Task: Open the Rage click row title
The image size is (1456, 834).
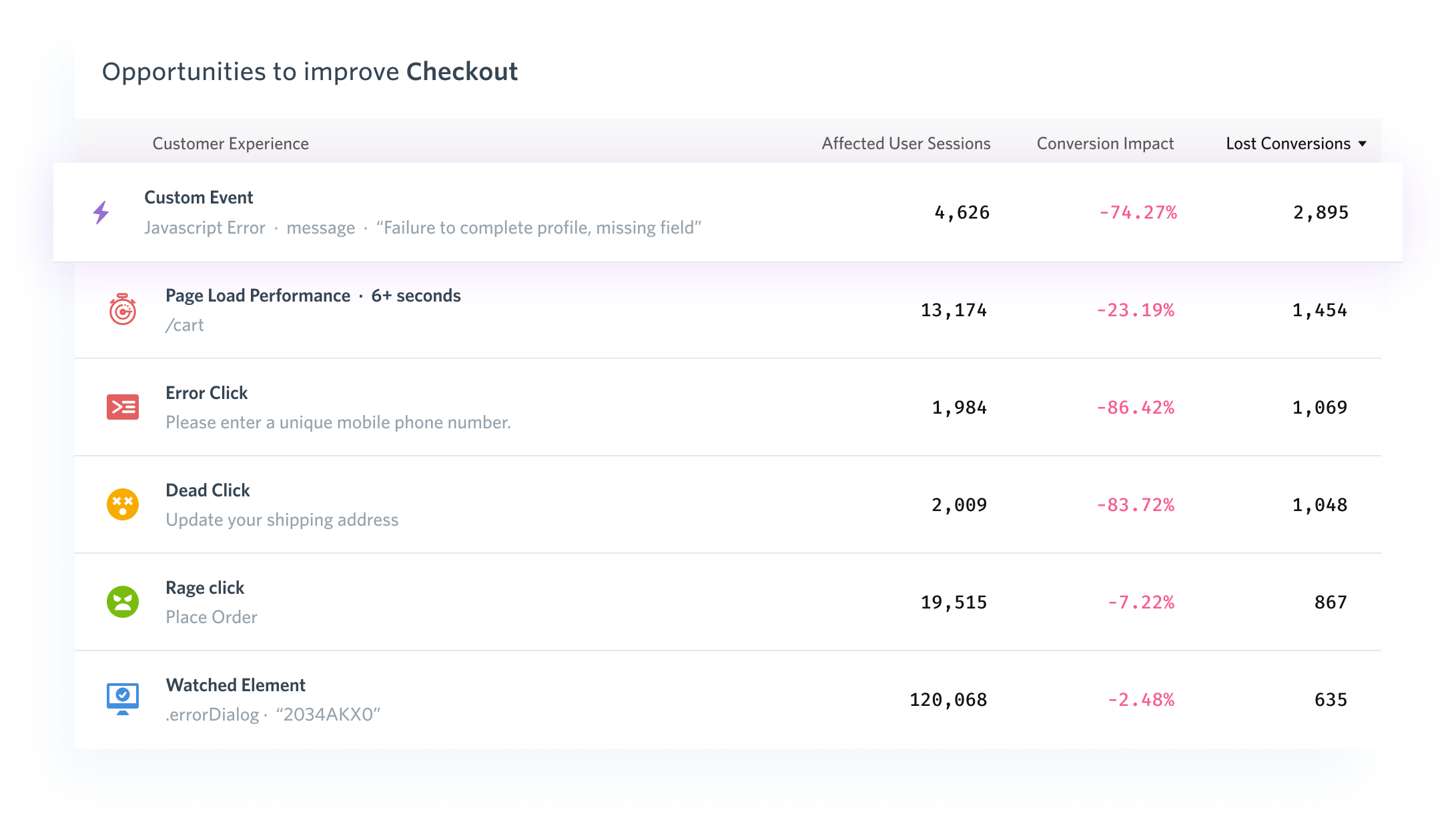Action: click(x=205, y=588)
